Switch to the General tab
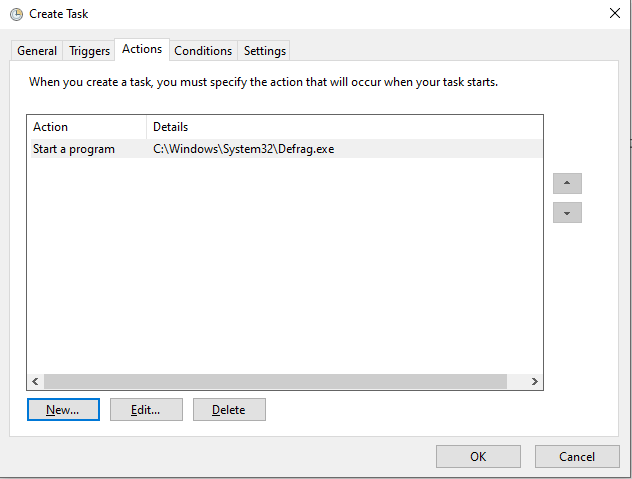Image resolution: width=632 pixels, height=479 pixels. tap(37, 51)
